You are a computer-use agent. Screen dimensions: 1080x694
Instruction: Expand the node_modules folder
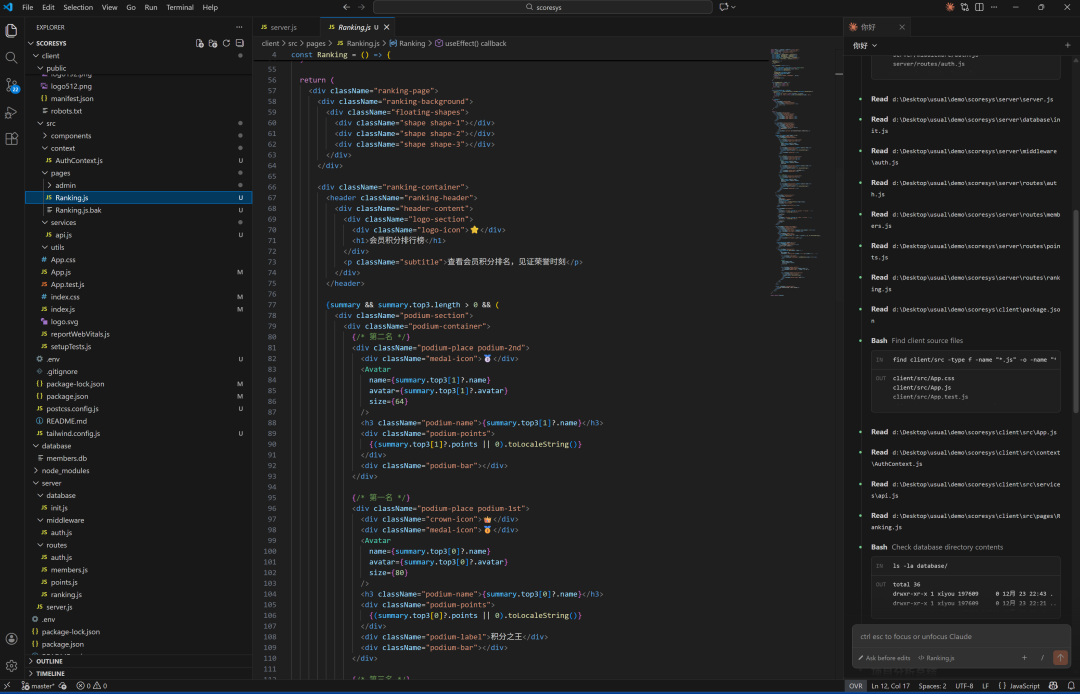pos(65,470)
